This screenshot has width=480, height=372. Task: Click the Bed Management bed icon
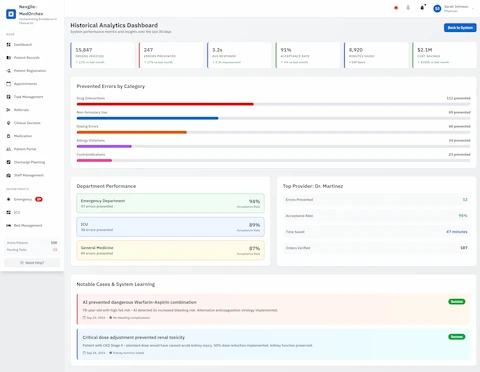click(x=9, y=225)
